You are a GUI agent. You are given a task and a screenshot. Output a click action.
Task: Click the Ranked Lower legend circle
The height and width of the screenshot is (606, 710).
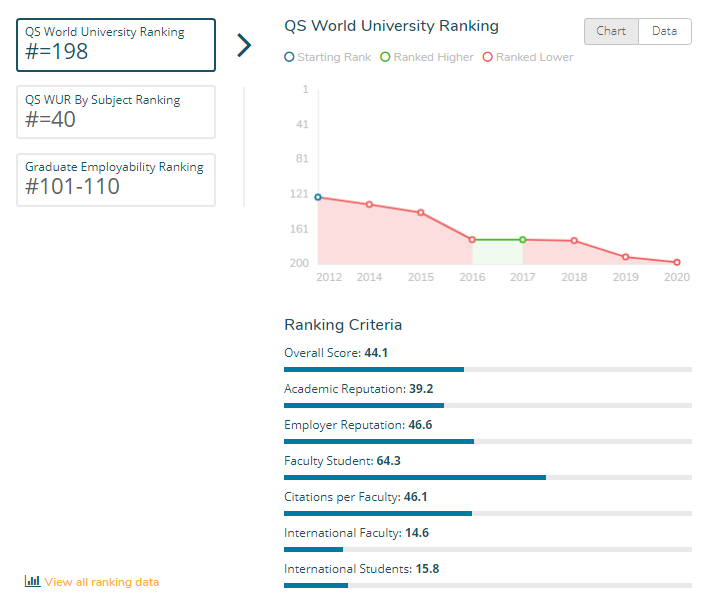point(487,57)
